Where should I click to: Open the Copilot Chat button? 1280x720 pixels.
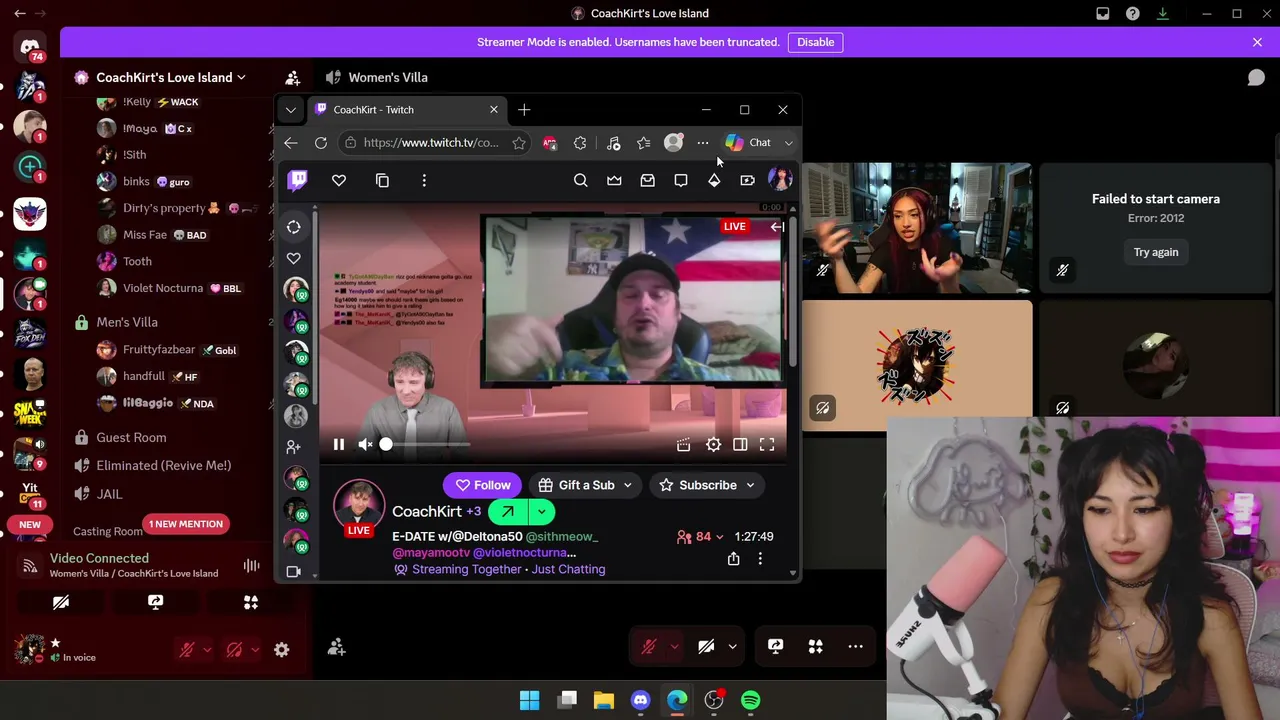coord(749,143)
